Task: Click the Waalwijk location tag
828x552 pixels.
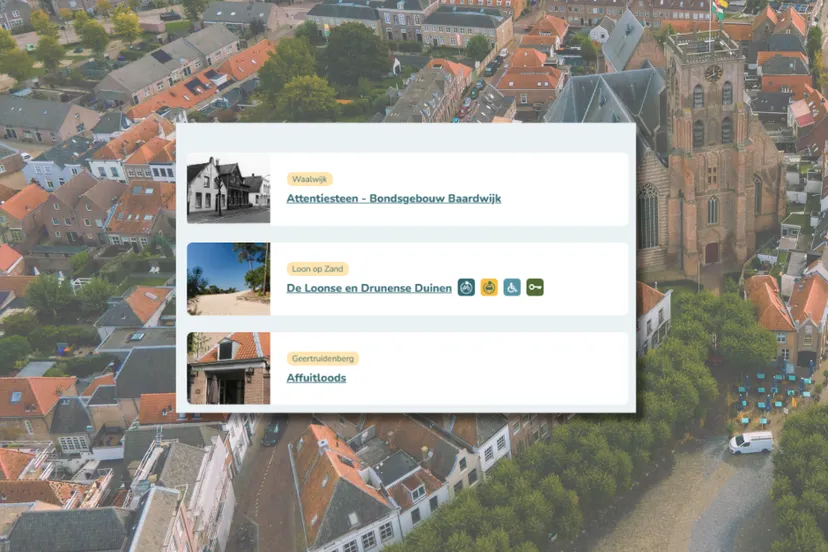Action: coord(309,179)
